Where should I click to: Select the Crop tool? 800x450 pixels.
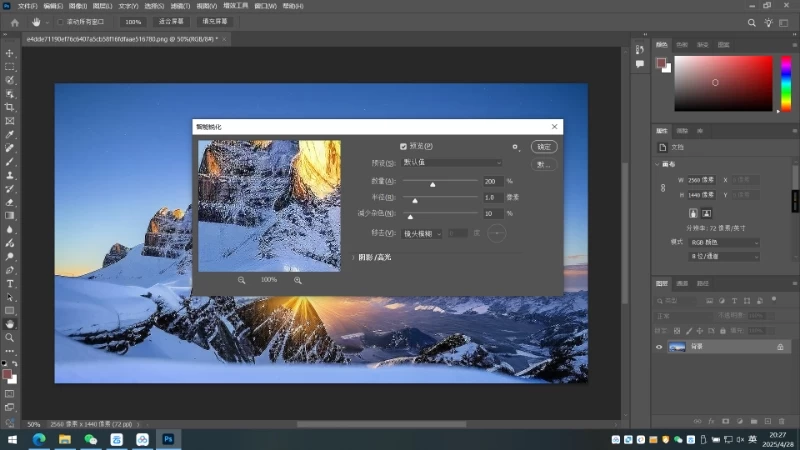pyautogui.click(x=10, y=107)
